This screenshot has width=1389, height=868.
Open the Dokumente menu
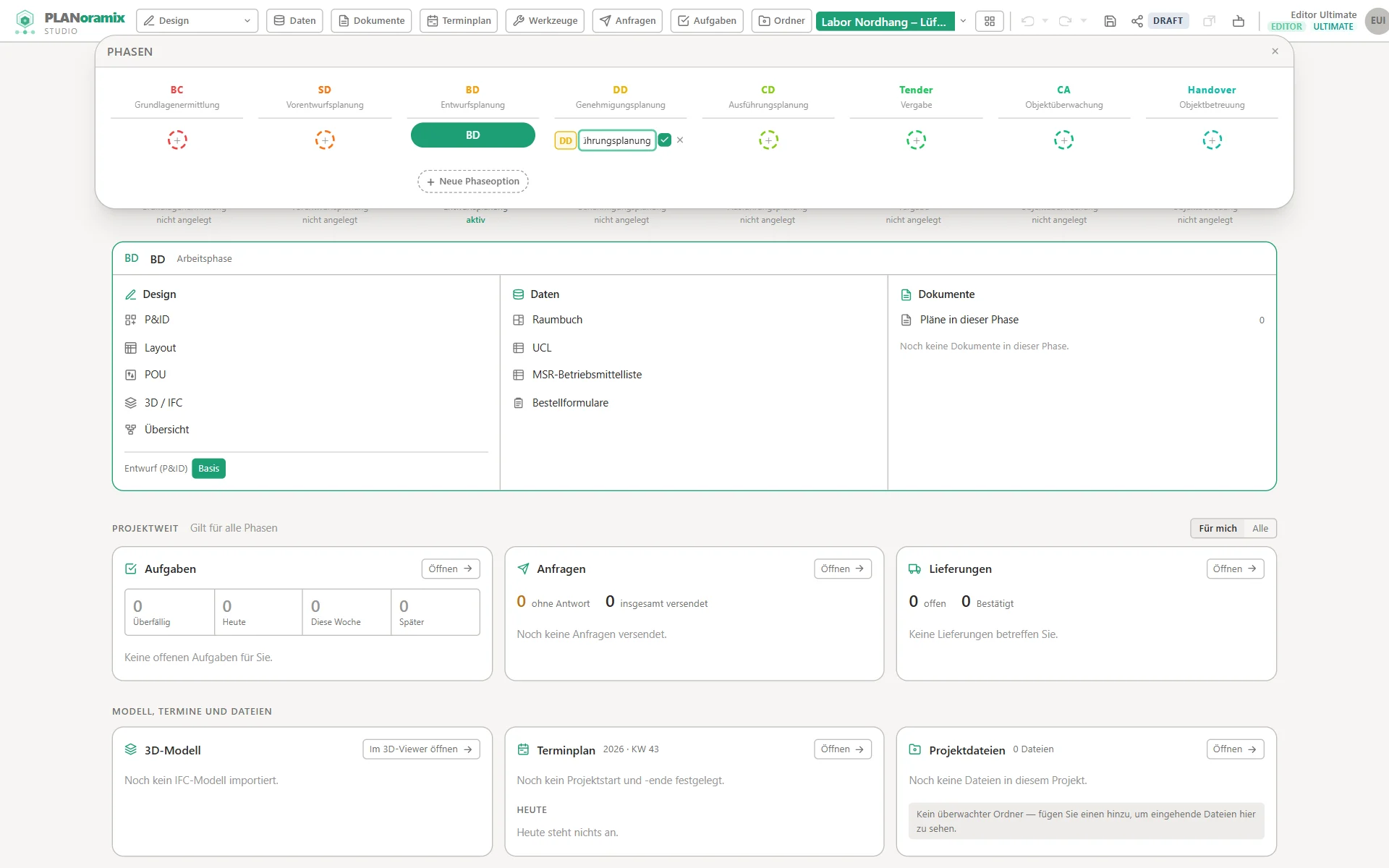tap(371, 21)
